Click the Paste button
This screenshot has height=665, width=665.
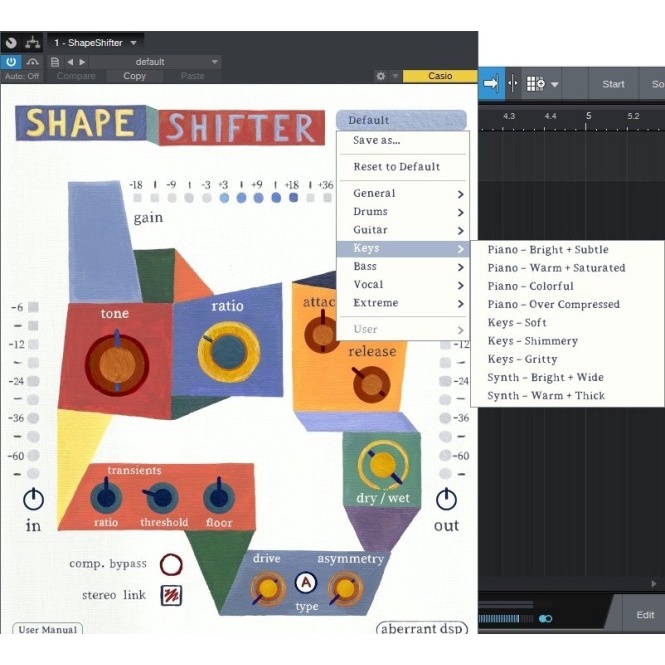pyautogui.click(x=193, y=76)
